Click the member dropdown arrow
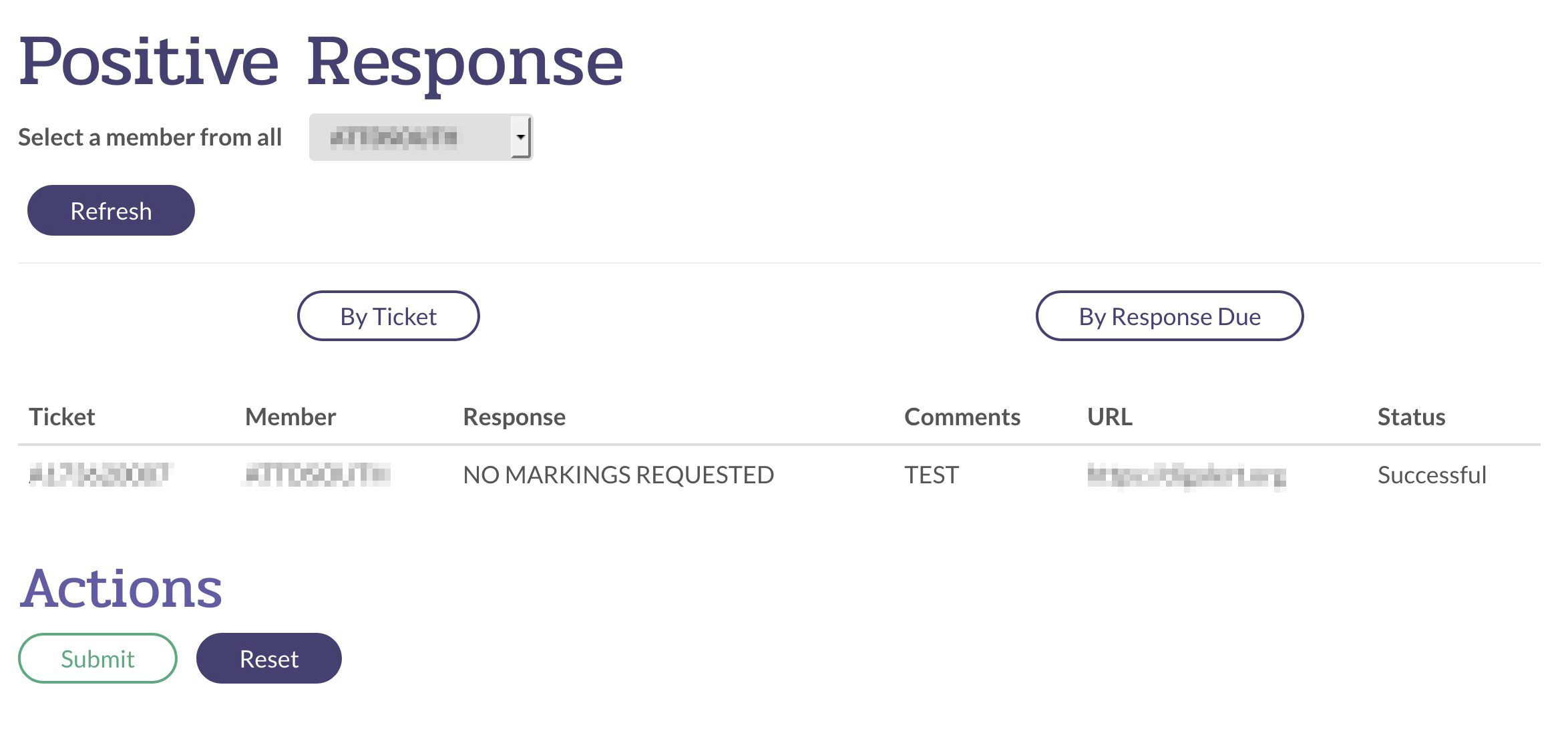This screenshot has height=745, width=1568. (x=520, y=138)
